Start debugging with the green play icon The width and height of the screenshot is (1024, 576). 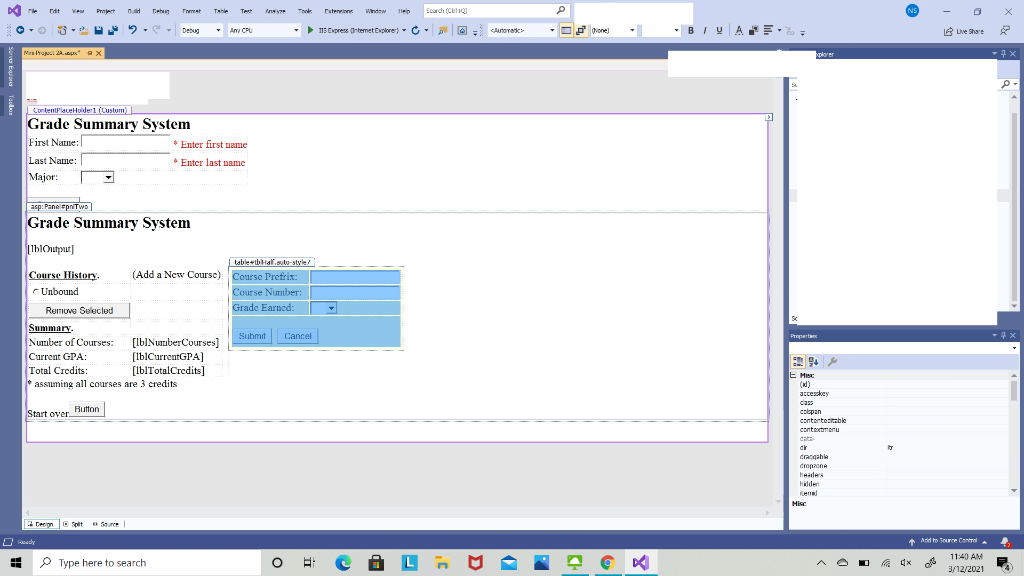tap(310, 30)
